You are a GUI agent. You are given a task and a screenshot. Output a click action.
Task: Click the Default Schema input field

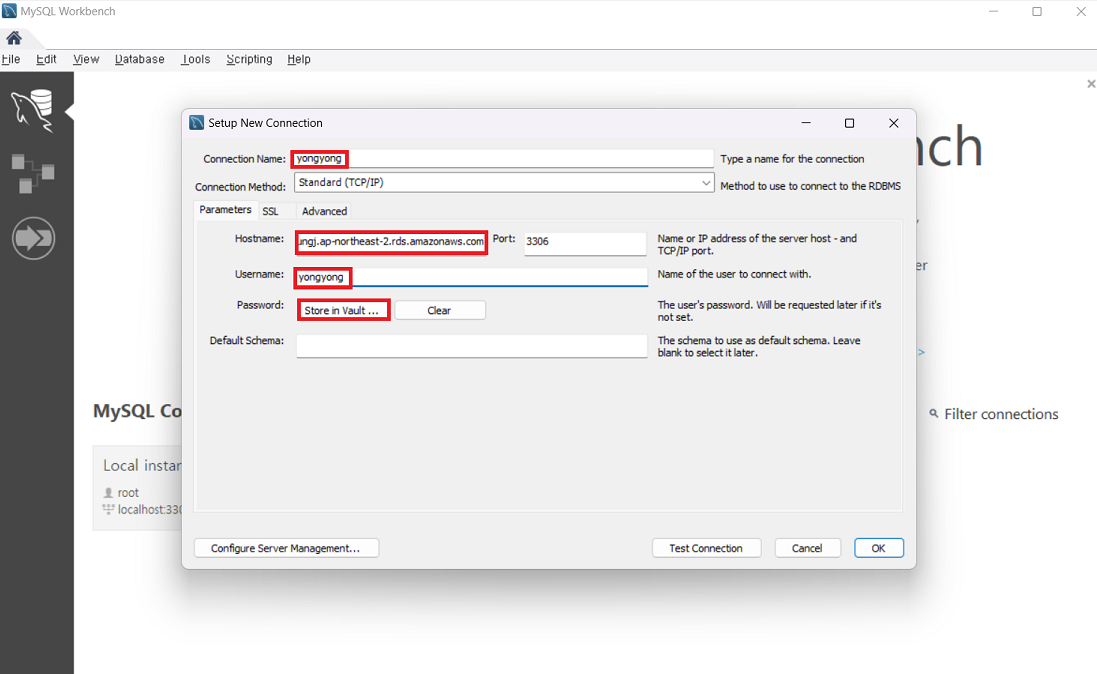click(472, 346)
